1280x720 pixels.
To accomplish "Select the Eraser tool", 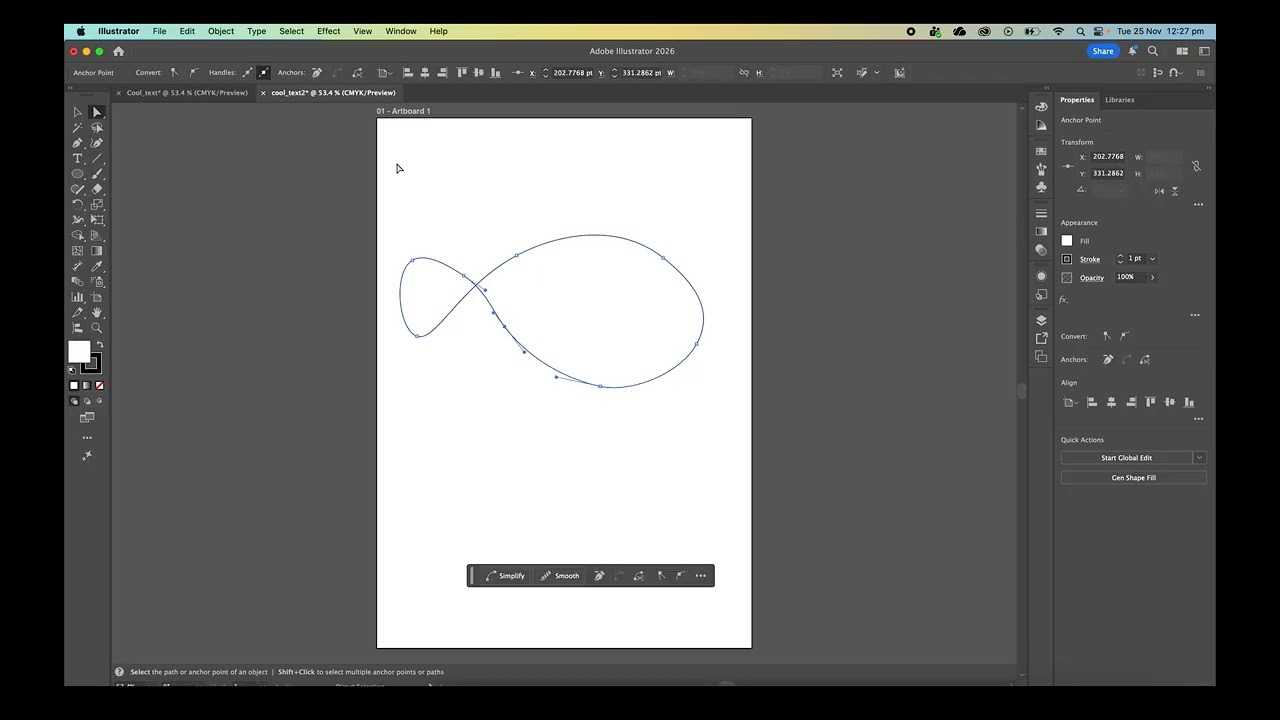I will [97, 189].
